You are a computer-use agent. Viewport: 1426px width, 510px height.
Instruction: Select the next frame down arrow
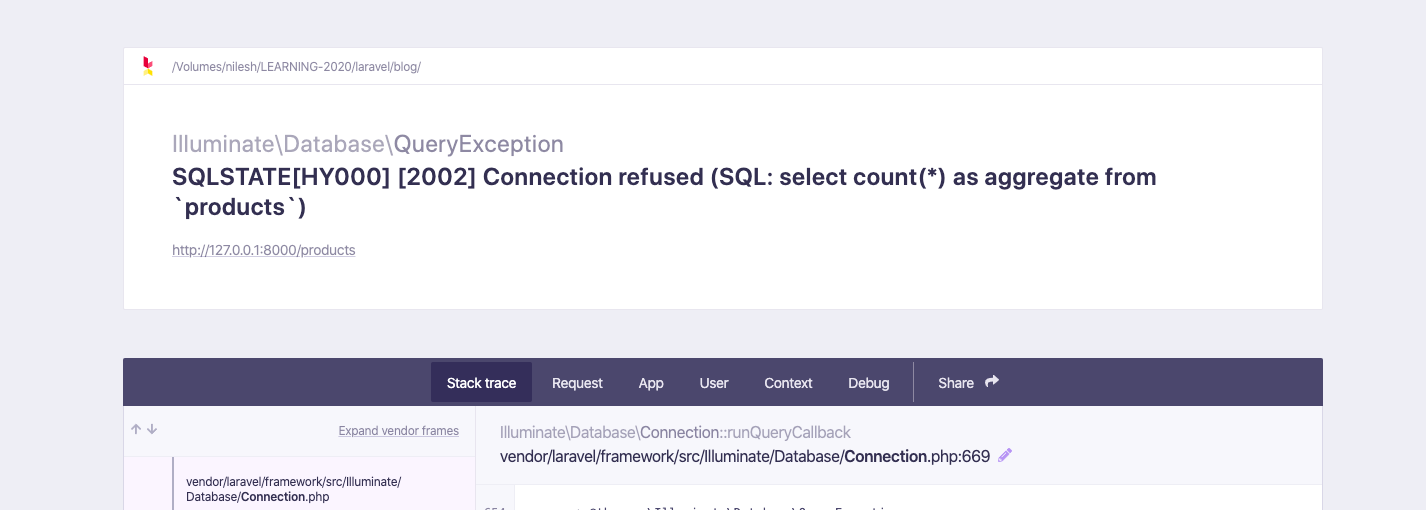pos(152,429)
